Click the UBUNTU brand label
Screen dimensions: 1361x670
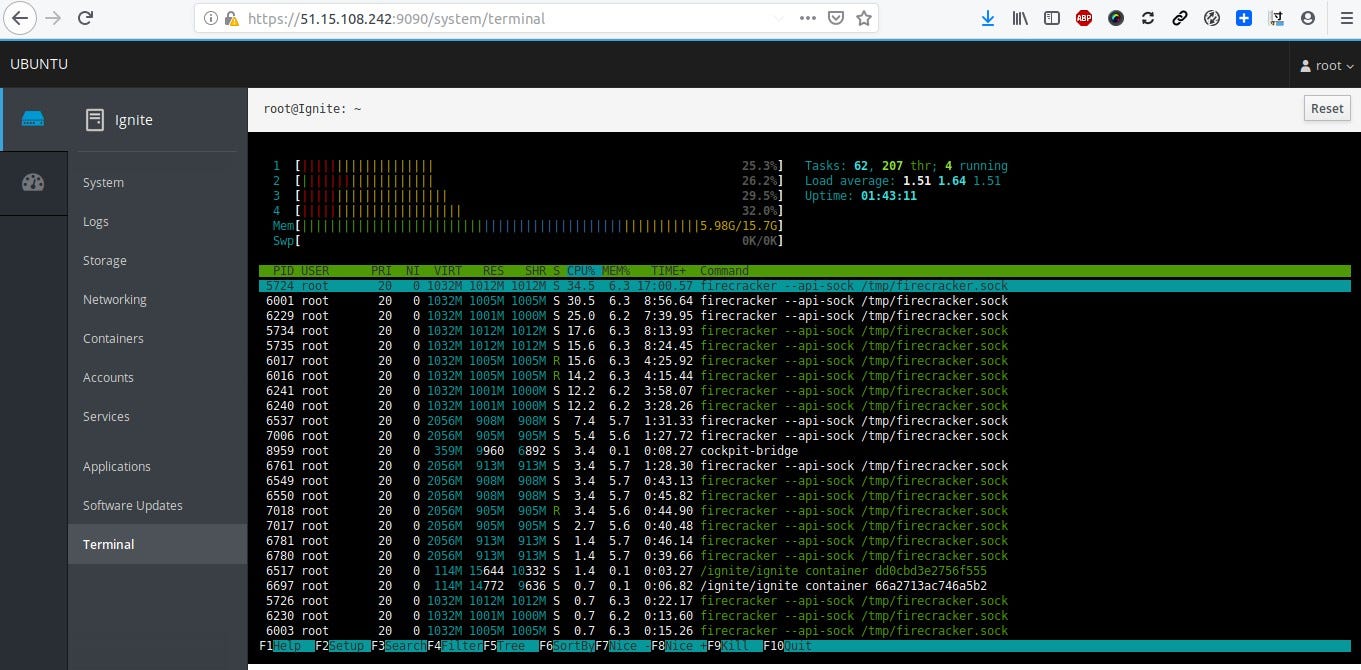click(x=39, y=65)
